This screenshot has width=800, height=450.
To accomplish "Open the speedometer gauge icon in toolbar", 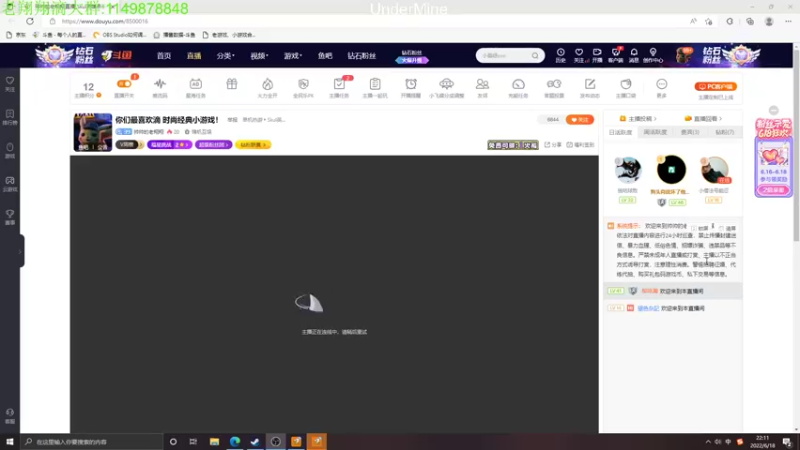I will click(518, 84).
